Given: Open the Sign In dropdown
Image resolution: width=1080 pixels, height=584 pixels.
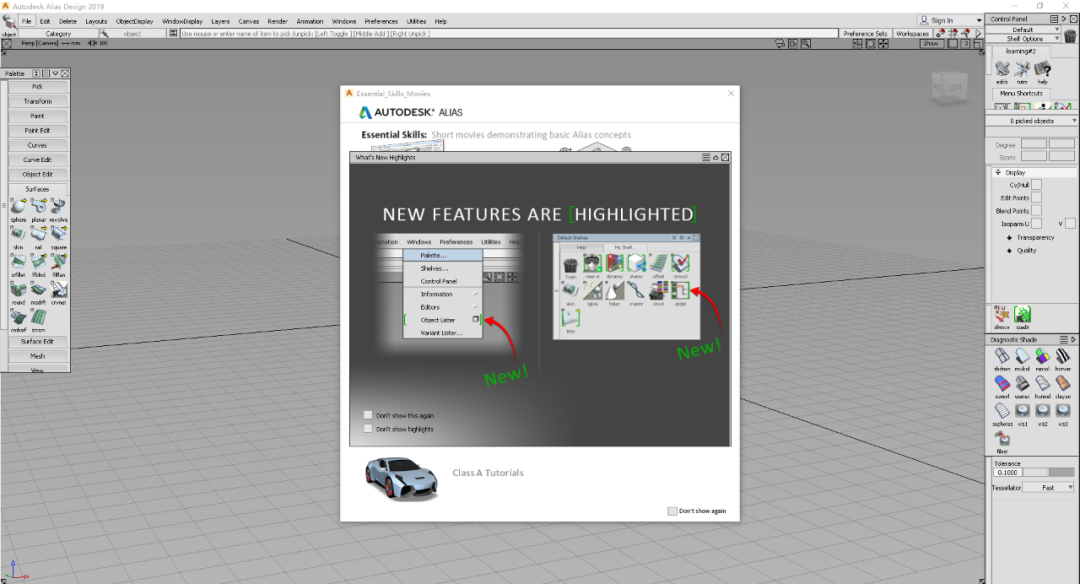Looking at the screenshot, I should coord(951,20).
